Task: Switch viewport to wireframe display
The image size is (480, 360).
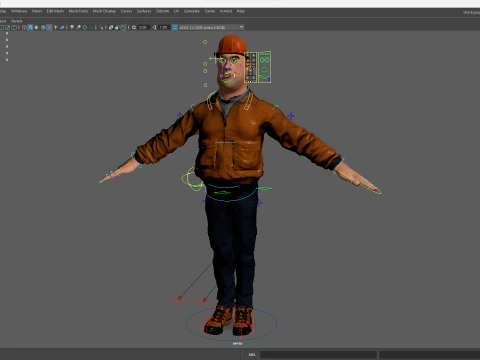Action: pyautogui.click(x=24, y=27)
